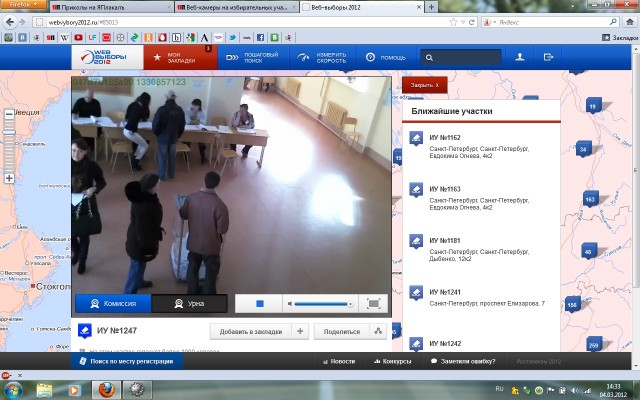Viewport: 640px width, 400px height.
Task: Adjust the video volume slider
Action: [x=322, y=304]
